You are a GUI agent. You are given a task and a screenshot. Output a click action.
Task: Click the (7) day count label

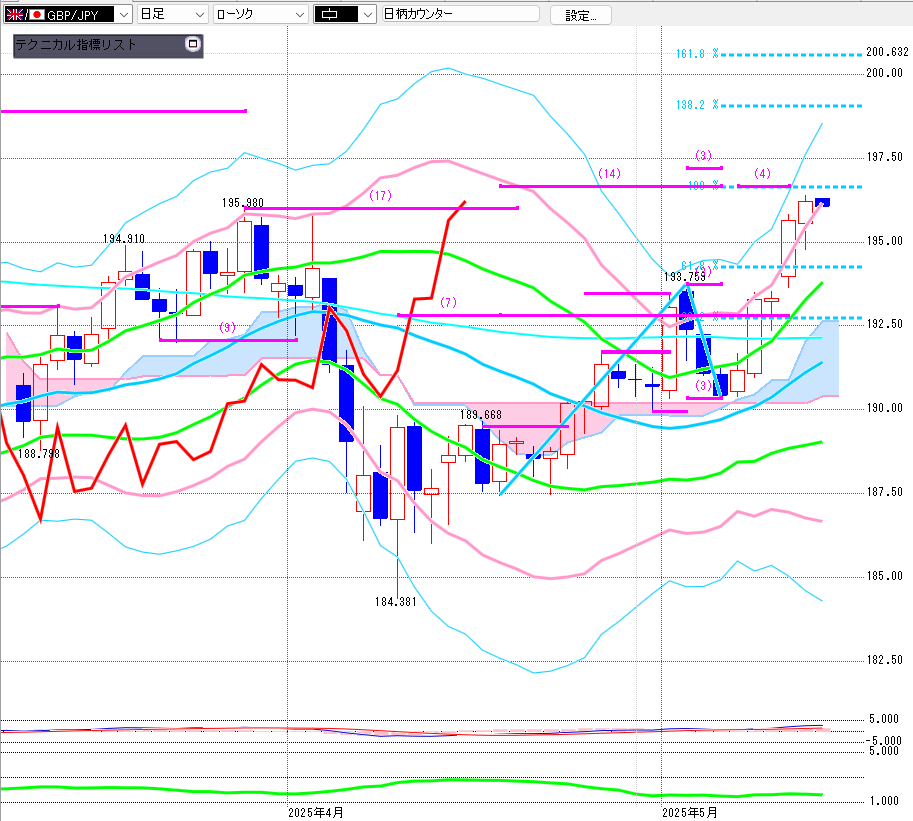click(x=448, y=302)
